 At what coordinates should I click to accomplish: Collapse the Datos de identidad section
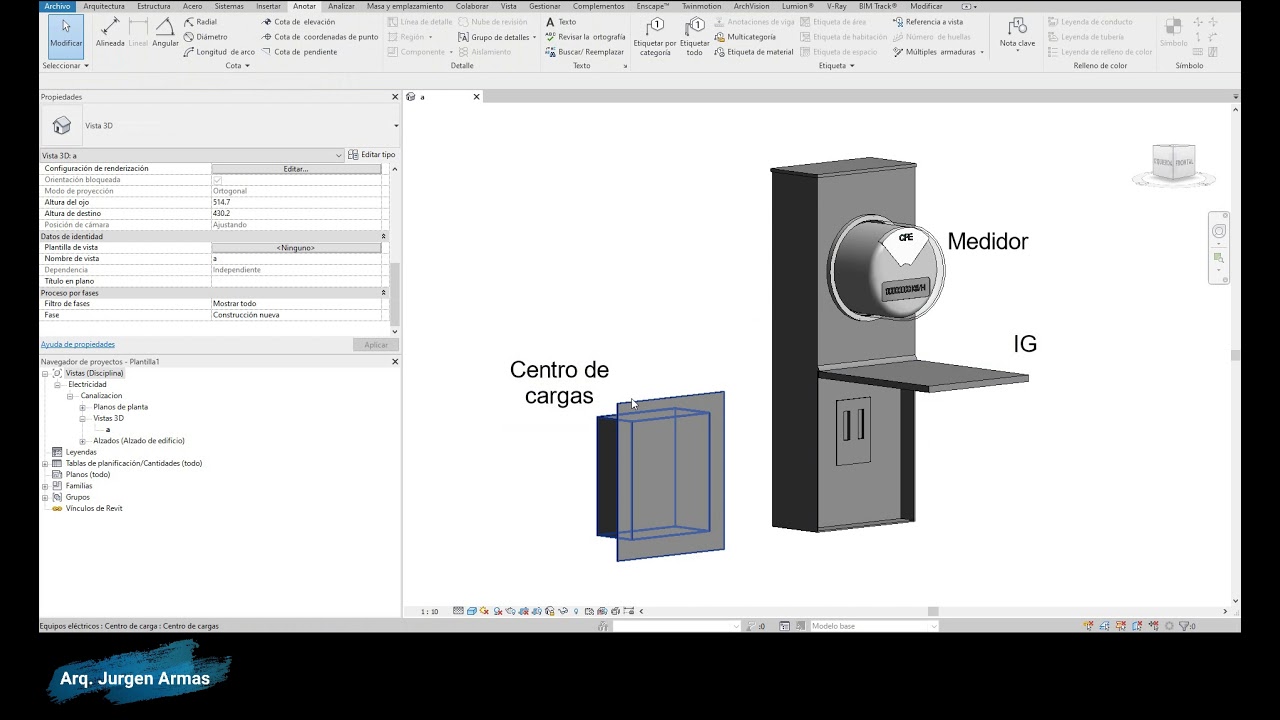pyautogui.click(x=383, y=236)
